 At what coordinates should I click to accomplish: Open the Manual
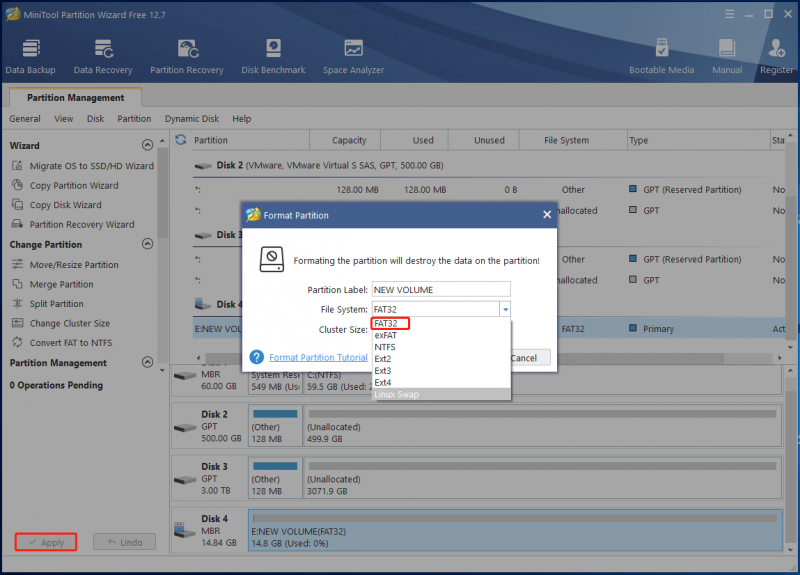point(727,57)
